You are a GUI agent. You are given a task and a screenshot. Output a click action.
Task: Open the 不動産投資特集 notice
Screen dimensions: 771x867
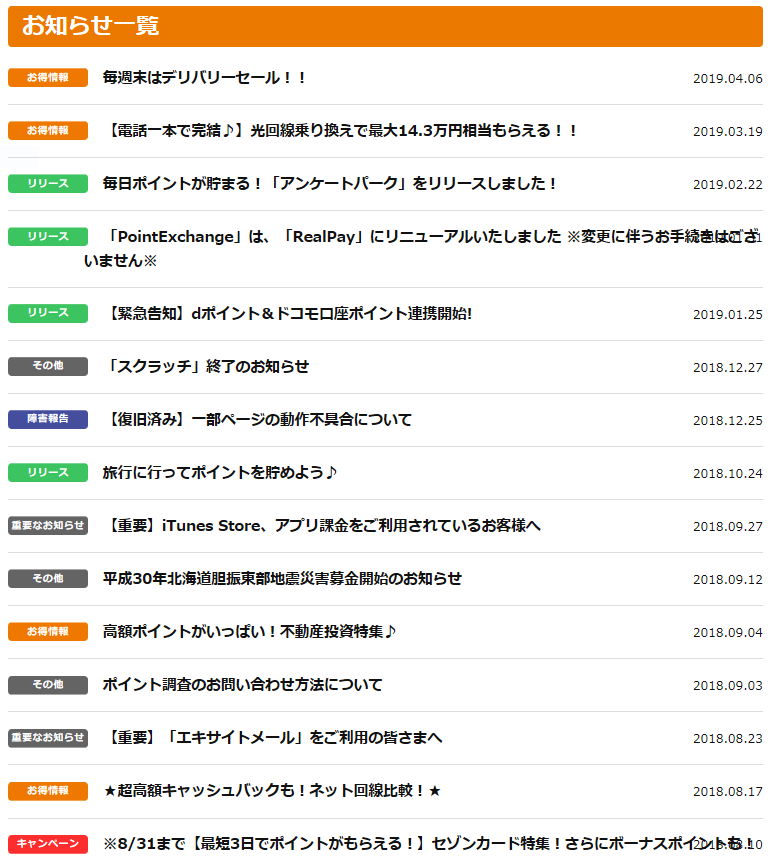249,631
